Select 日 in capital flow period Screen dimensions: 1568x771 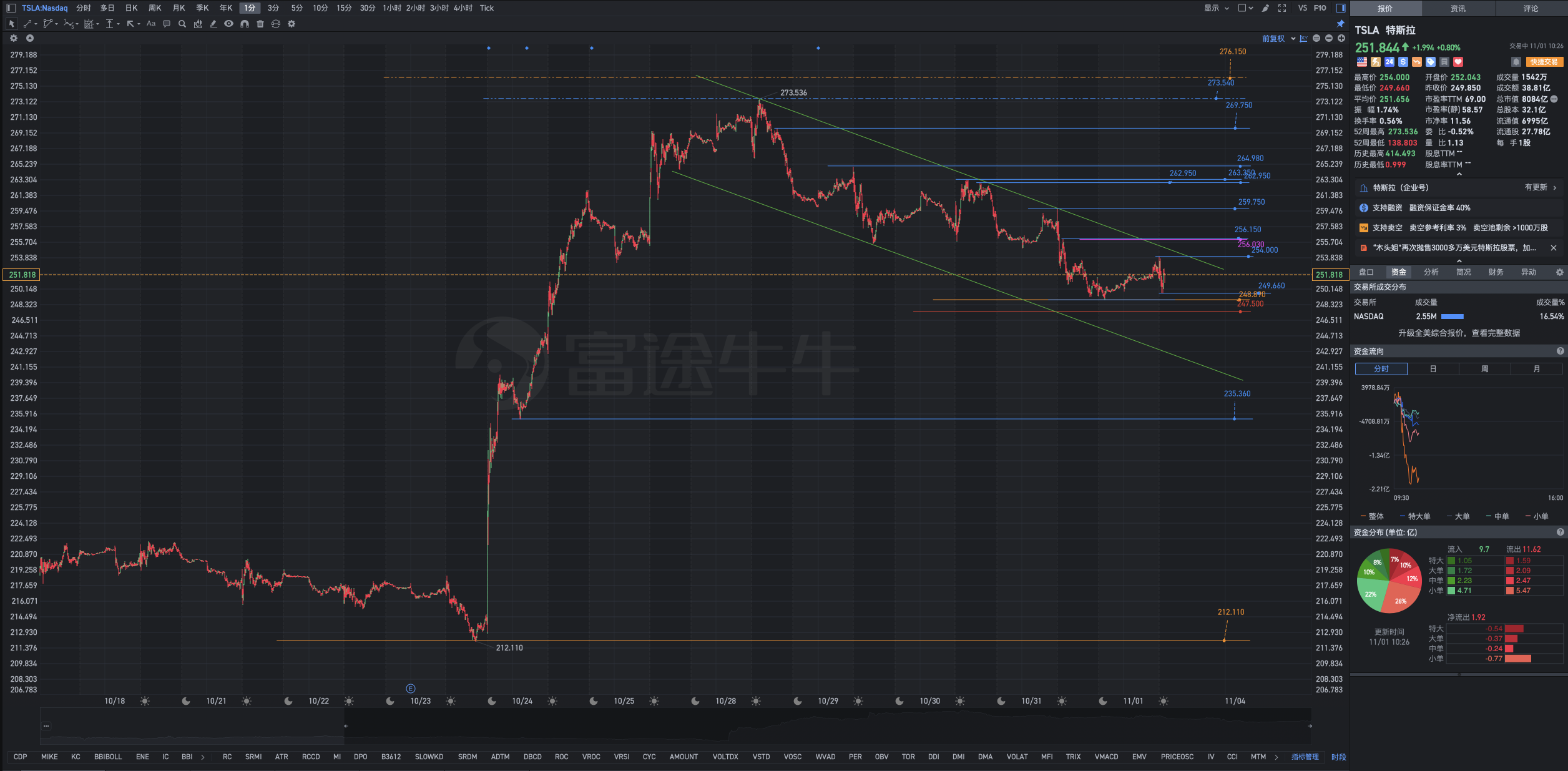pos(1433,369)
